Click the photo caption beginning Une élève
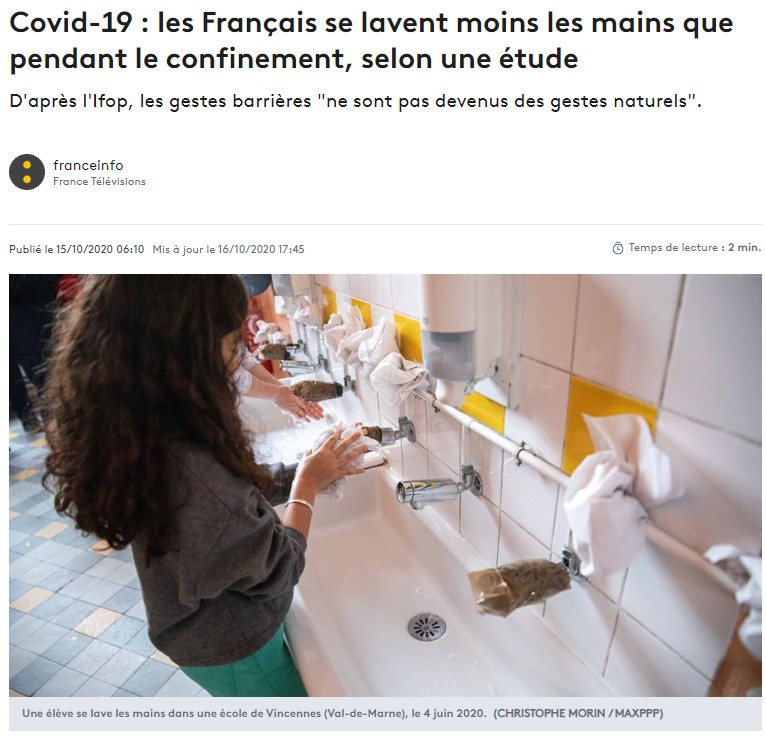Screen dimensions: 766x736 click(254, 713)
